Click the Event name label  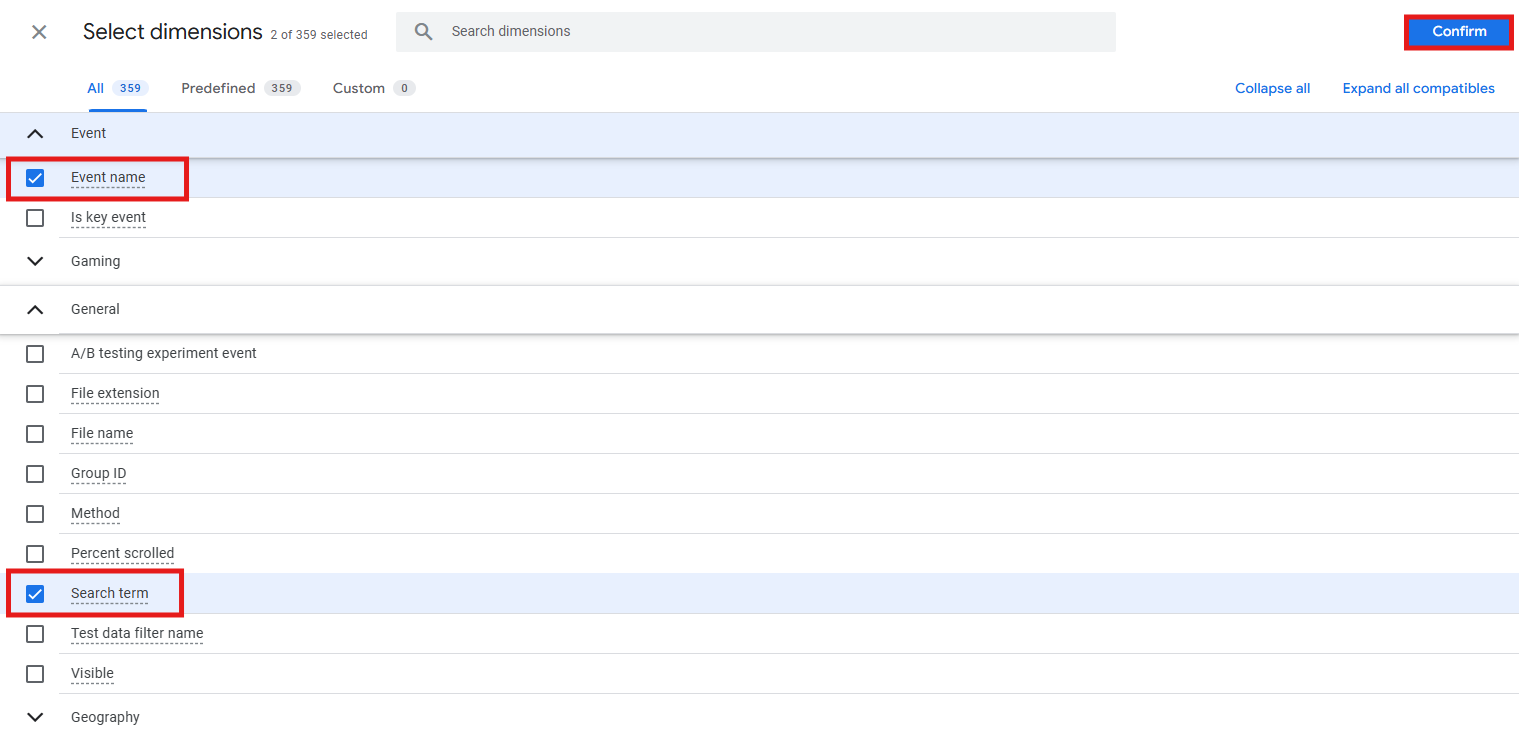pos(108,177)
